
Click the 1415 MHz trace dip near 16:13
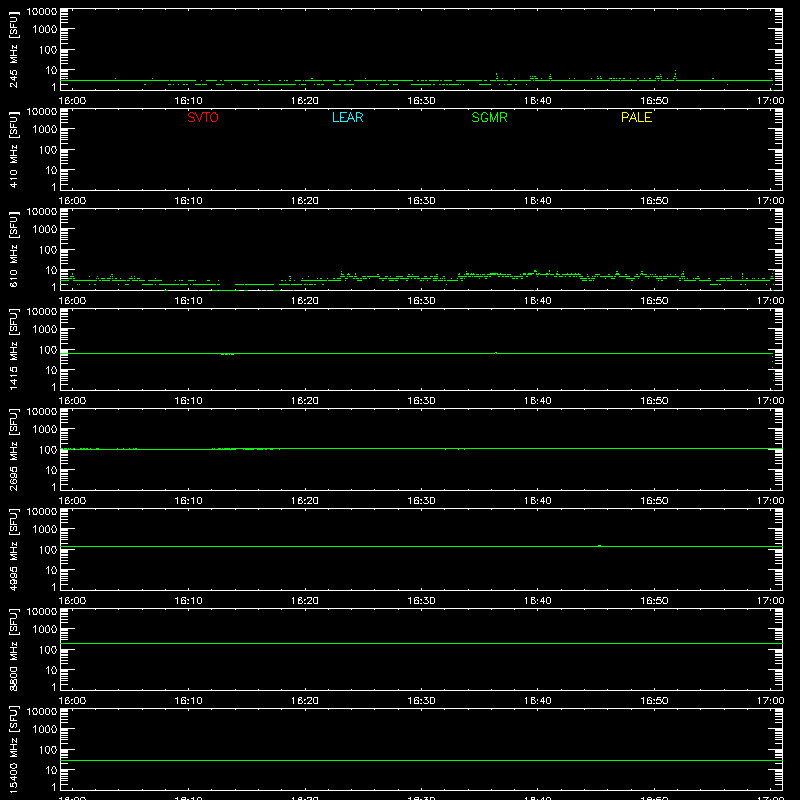click(x=228, y=354)
